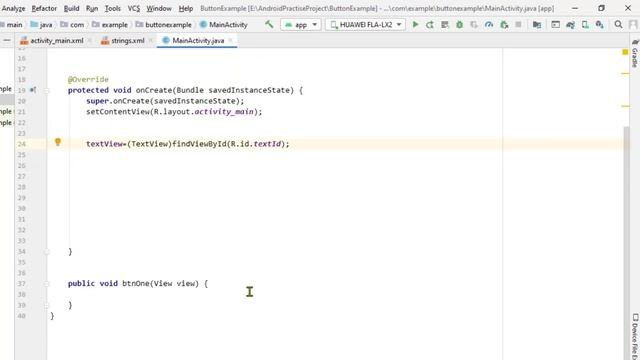Open the Refactor menu

tap(44, 8)
